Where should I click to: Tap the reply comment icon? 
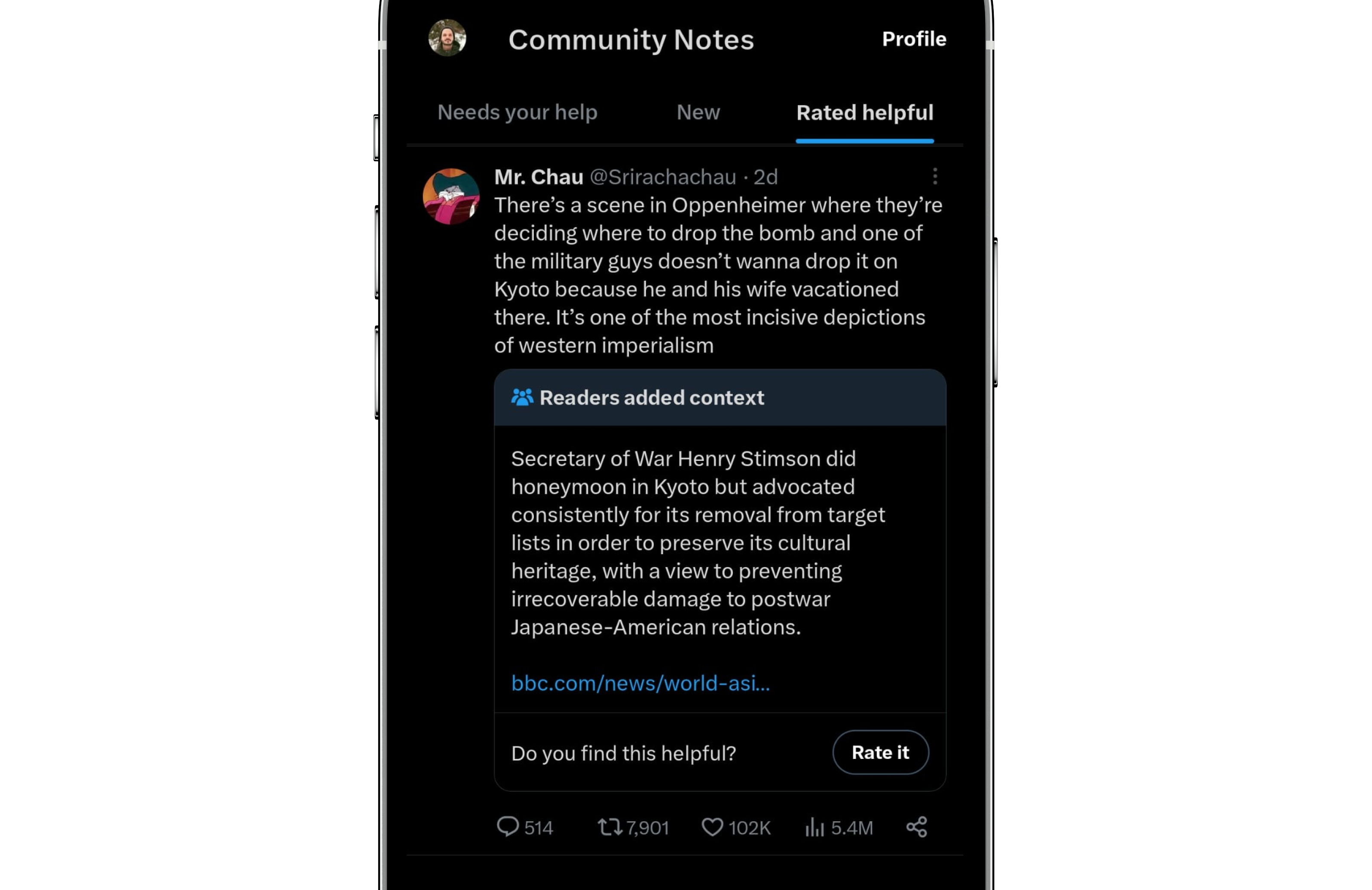point(507,826)
